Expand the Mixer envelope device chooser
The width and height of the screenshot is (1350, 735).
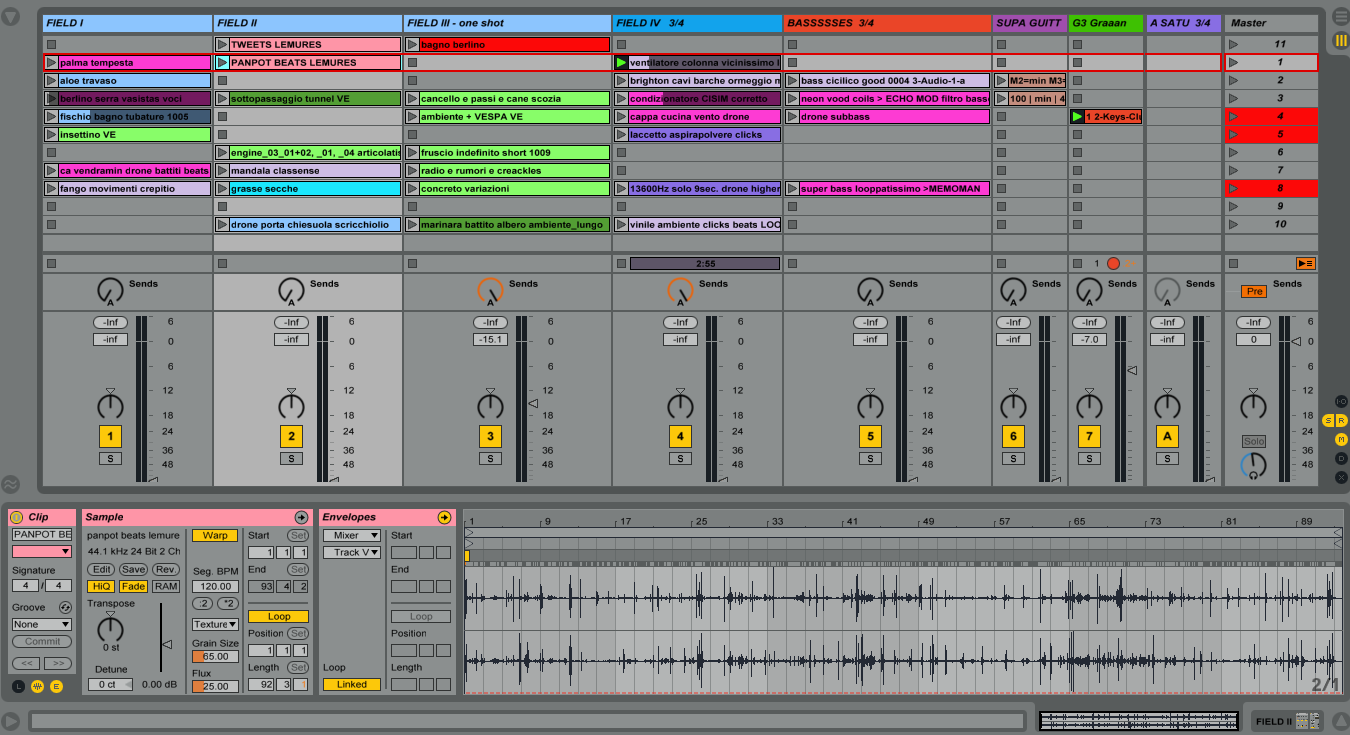pyautogui.click(x=351, y=536)
